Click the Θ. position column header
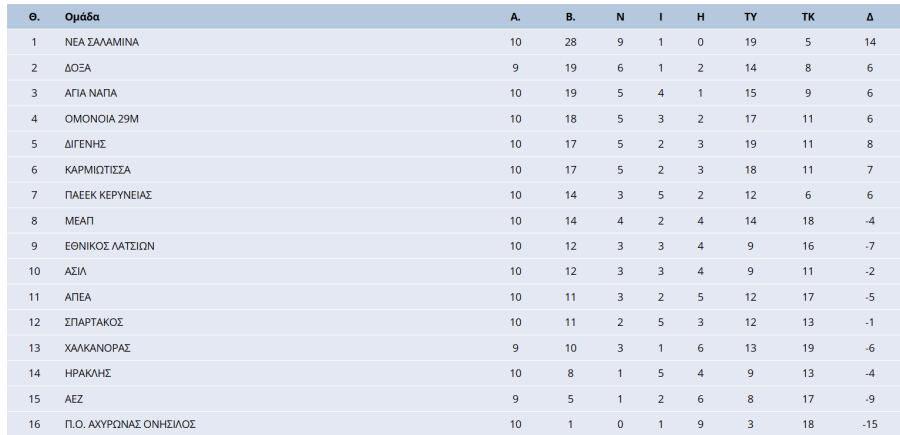Image resolution: width=900 pixels, height=435 pixels. coord(34,17)
